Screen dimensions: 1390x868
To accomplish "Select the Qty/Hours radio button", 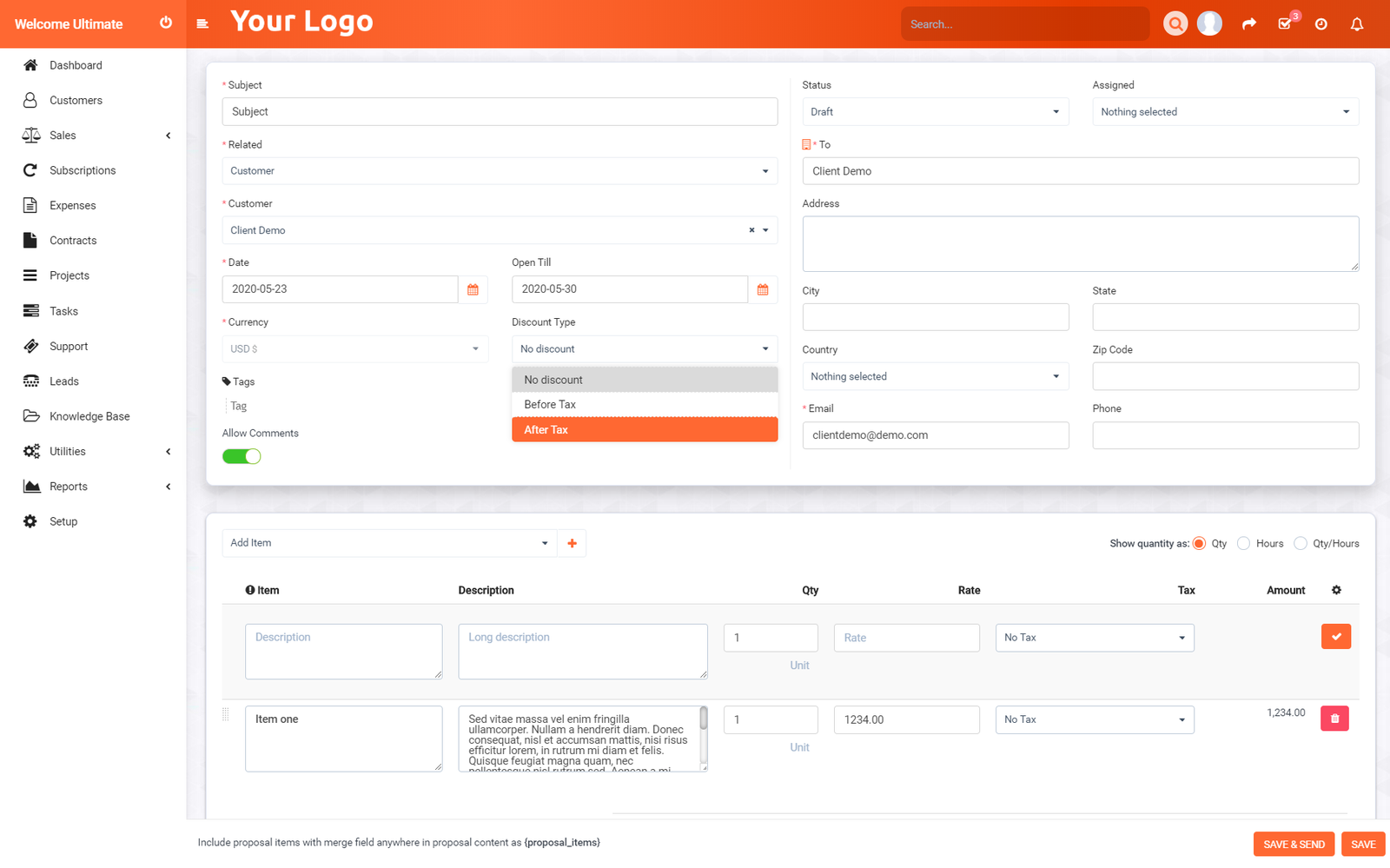I will pyautogui.click(x=1301, y=543).
